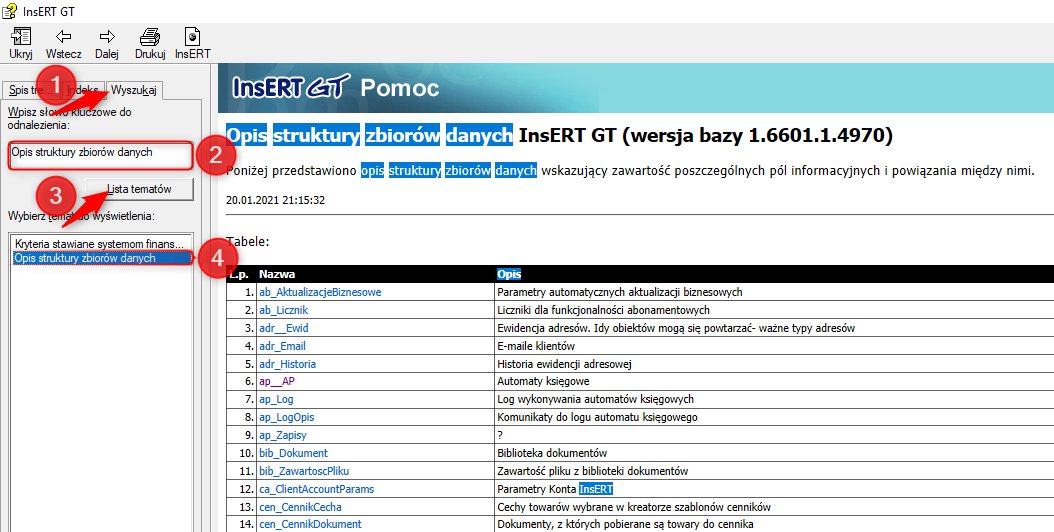Screen dimensions: 1054x532
Task: Open the ab_Licznik table link
Action: tap(283, 310)
